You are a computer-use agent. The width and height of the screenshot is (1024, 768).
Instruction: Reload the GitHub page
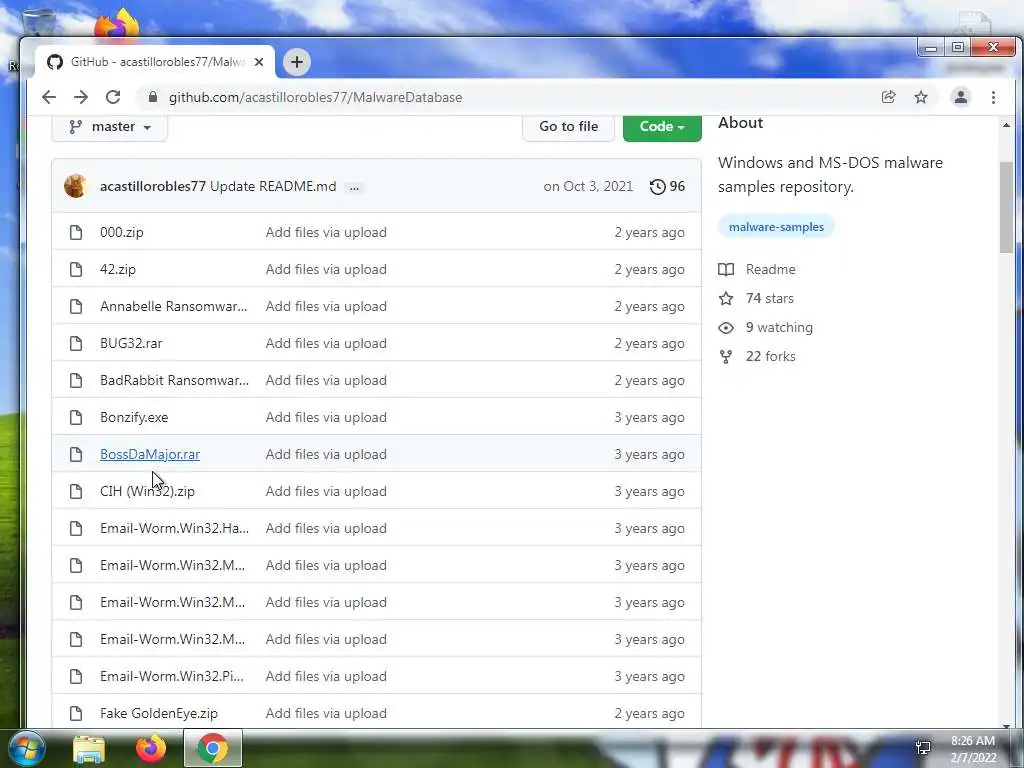tap(113, 97)
